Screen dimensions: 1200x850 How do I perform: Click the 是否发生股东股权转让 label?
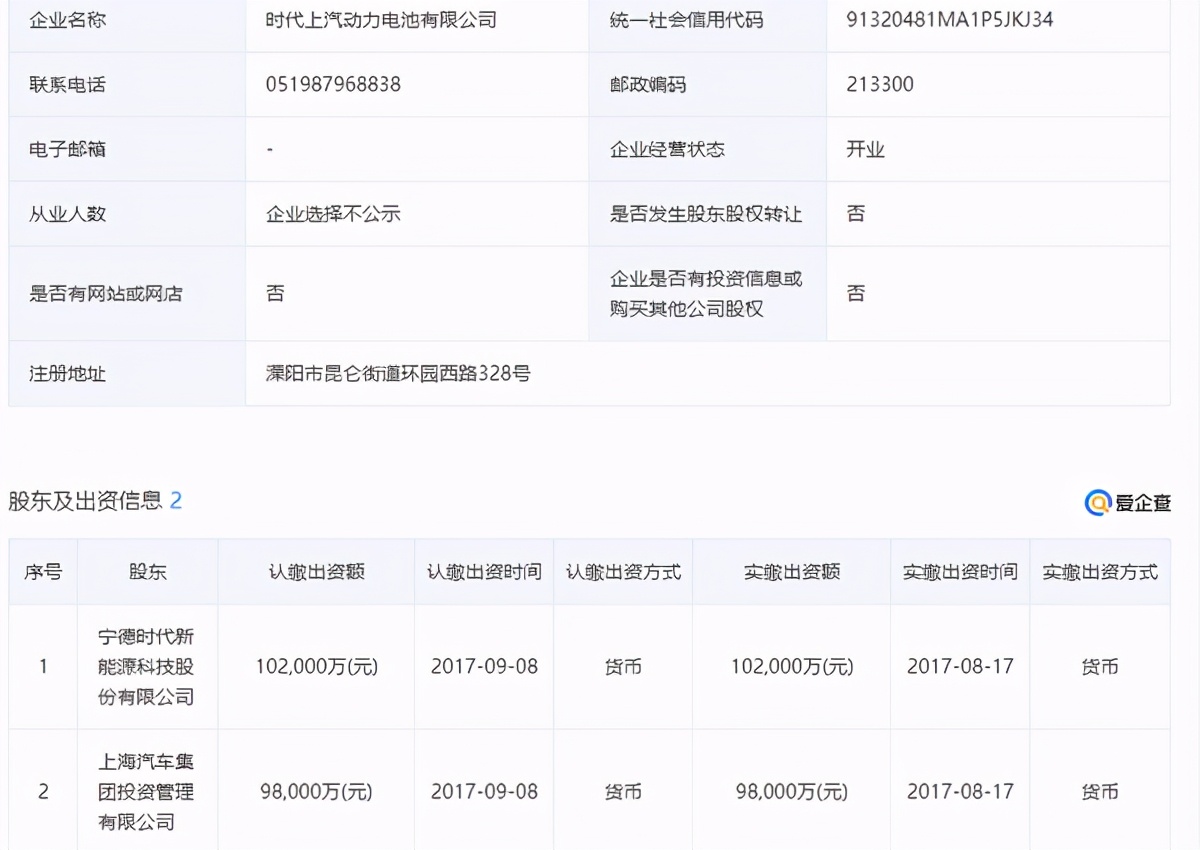706,214
